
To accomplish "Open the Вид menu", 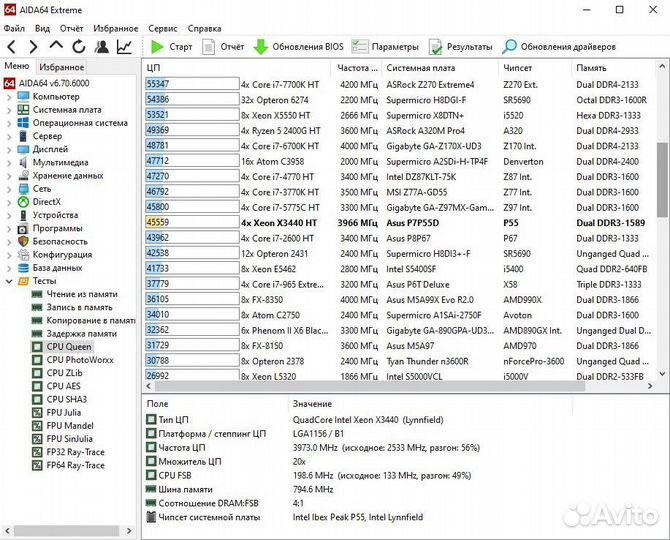I will click(42, 28).
